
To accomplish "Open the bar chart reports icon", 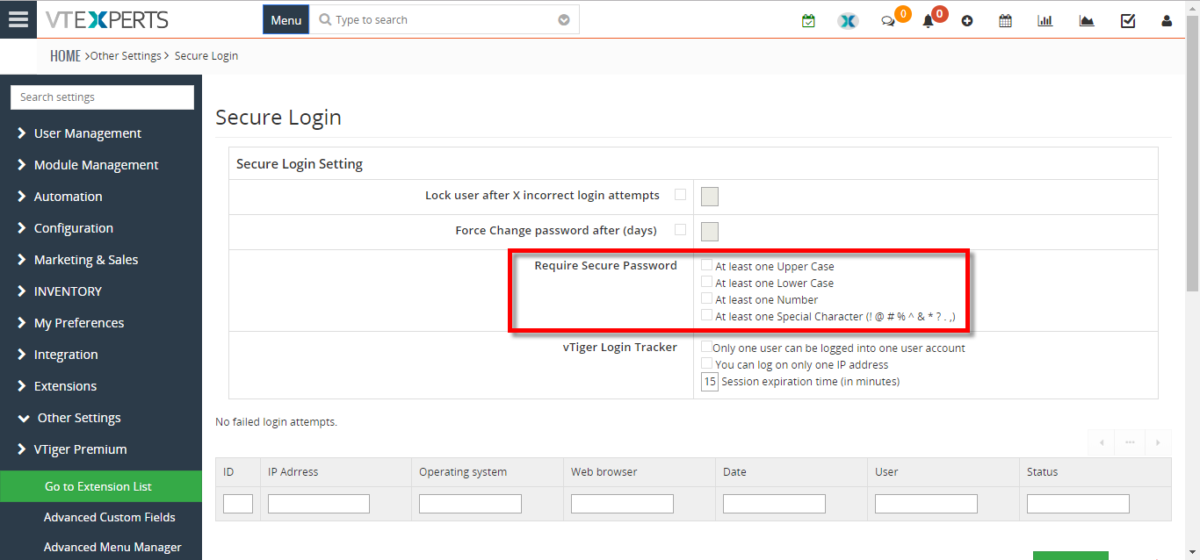I will point(1045,20).
